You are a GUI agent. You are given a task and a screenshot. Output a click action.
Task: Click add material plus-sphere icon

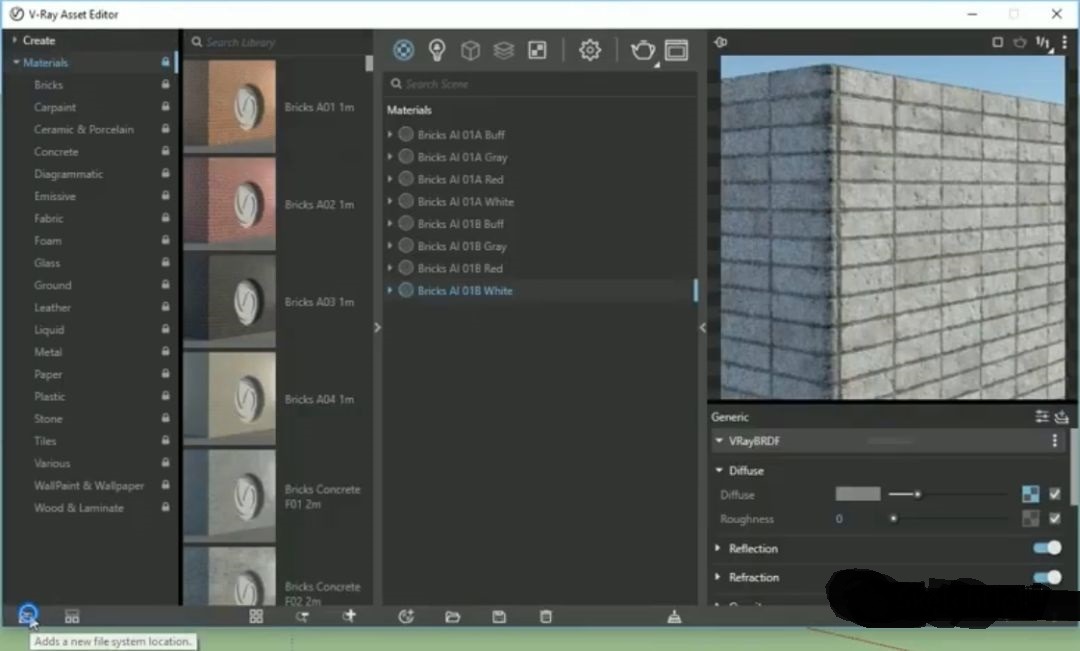pyautogui.click(x=406, y=617)
